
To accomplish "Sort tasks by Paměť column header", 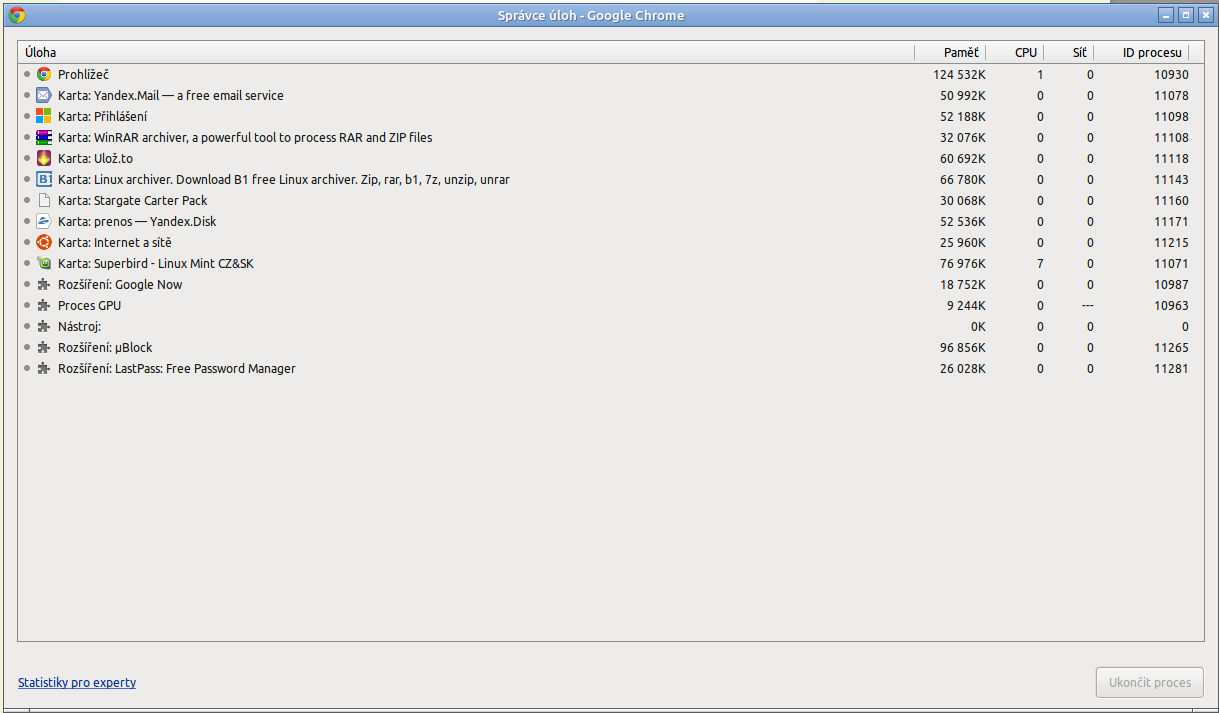I will pos(959,52).
